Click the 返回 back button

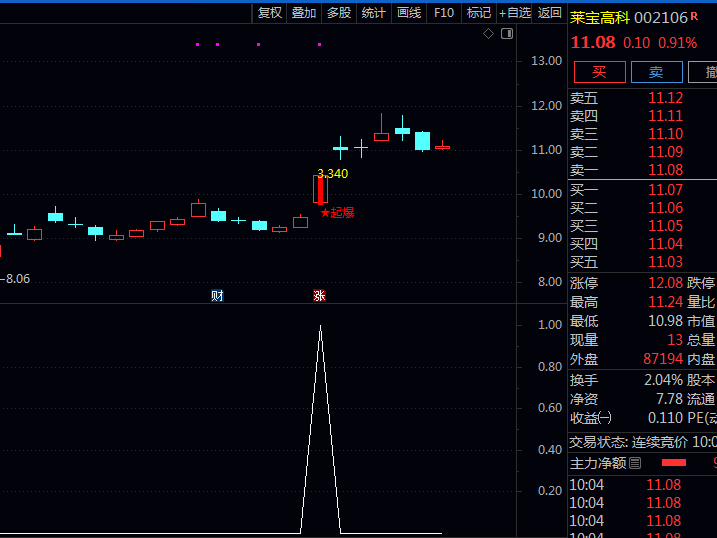click(x=550, y=13)
